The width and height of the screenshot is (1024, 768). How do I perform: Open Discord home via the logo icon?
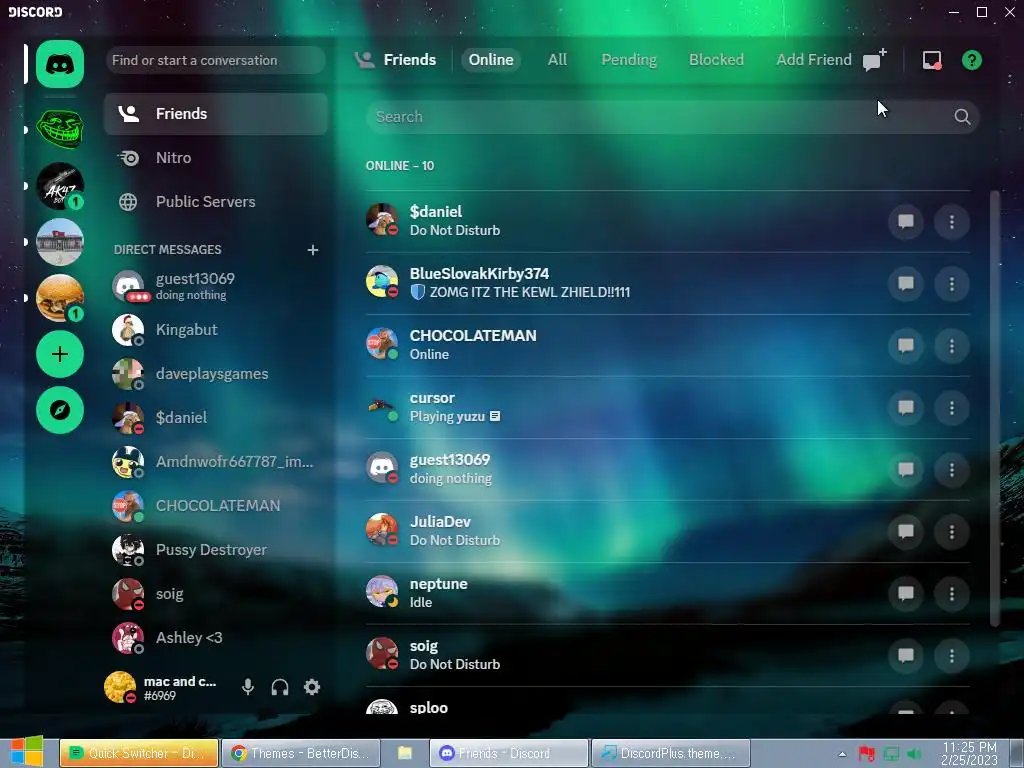click(59, 64)
